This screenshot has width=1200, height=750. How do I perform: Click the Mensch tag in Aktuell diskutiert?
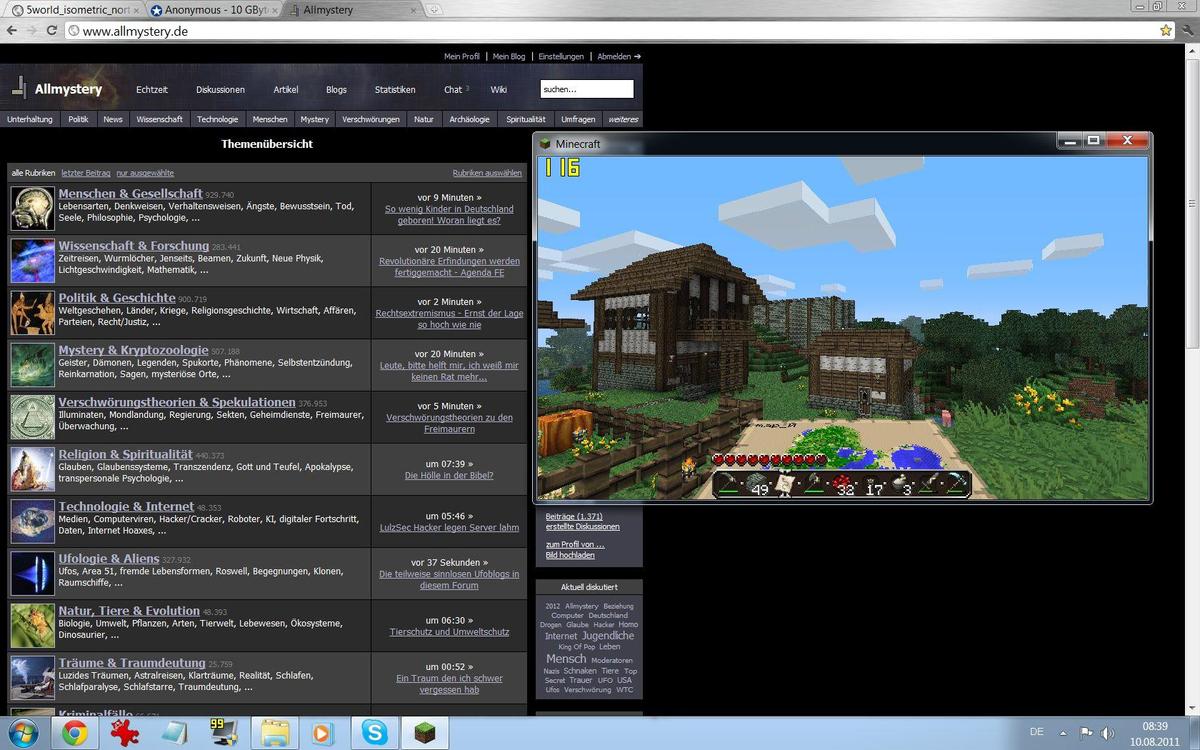[x=566, y=659]
